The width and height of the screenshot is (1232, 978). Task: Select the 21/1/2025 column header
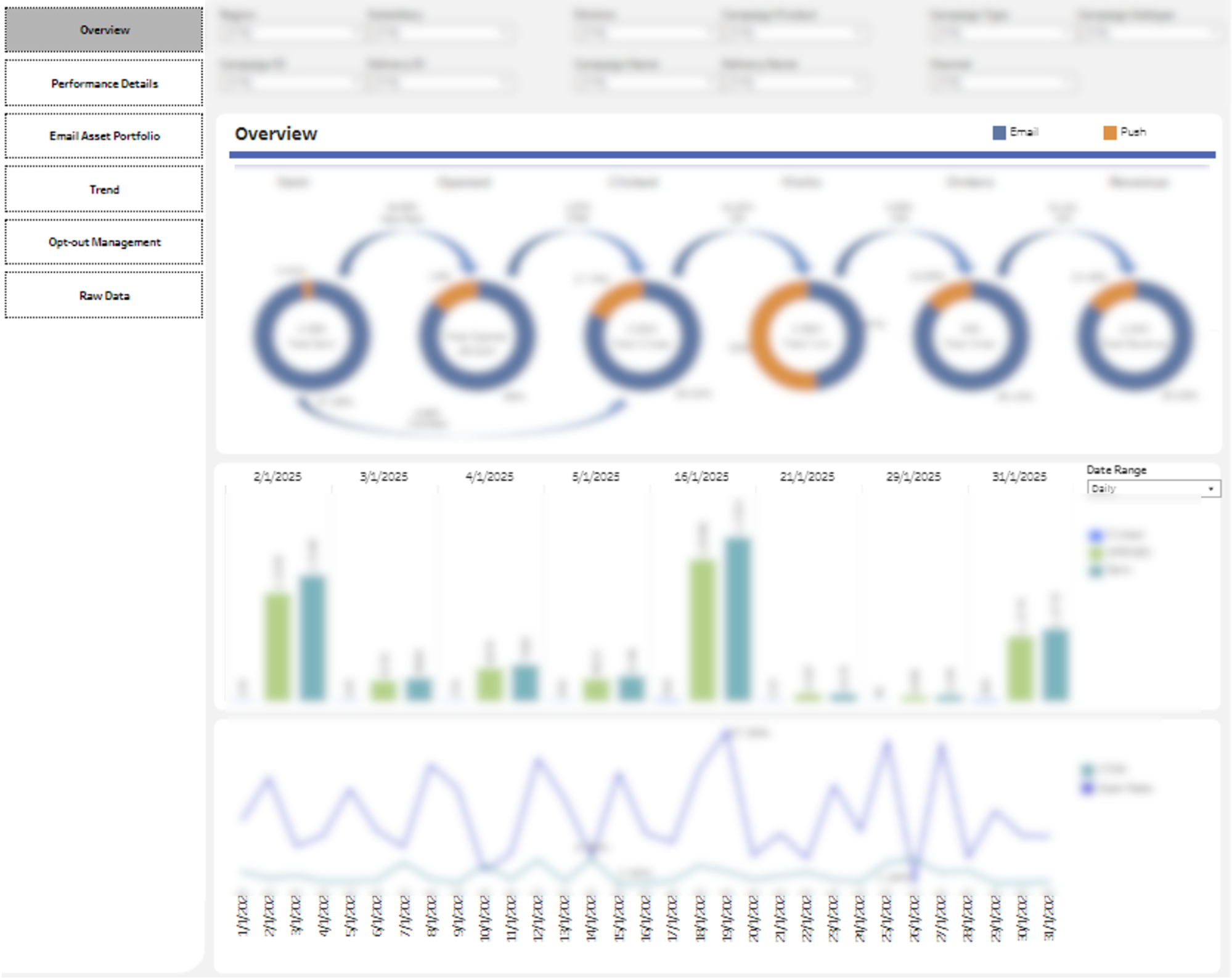click(x=807, y=476)
